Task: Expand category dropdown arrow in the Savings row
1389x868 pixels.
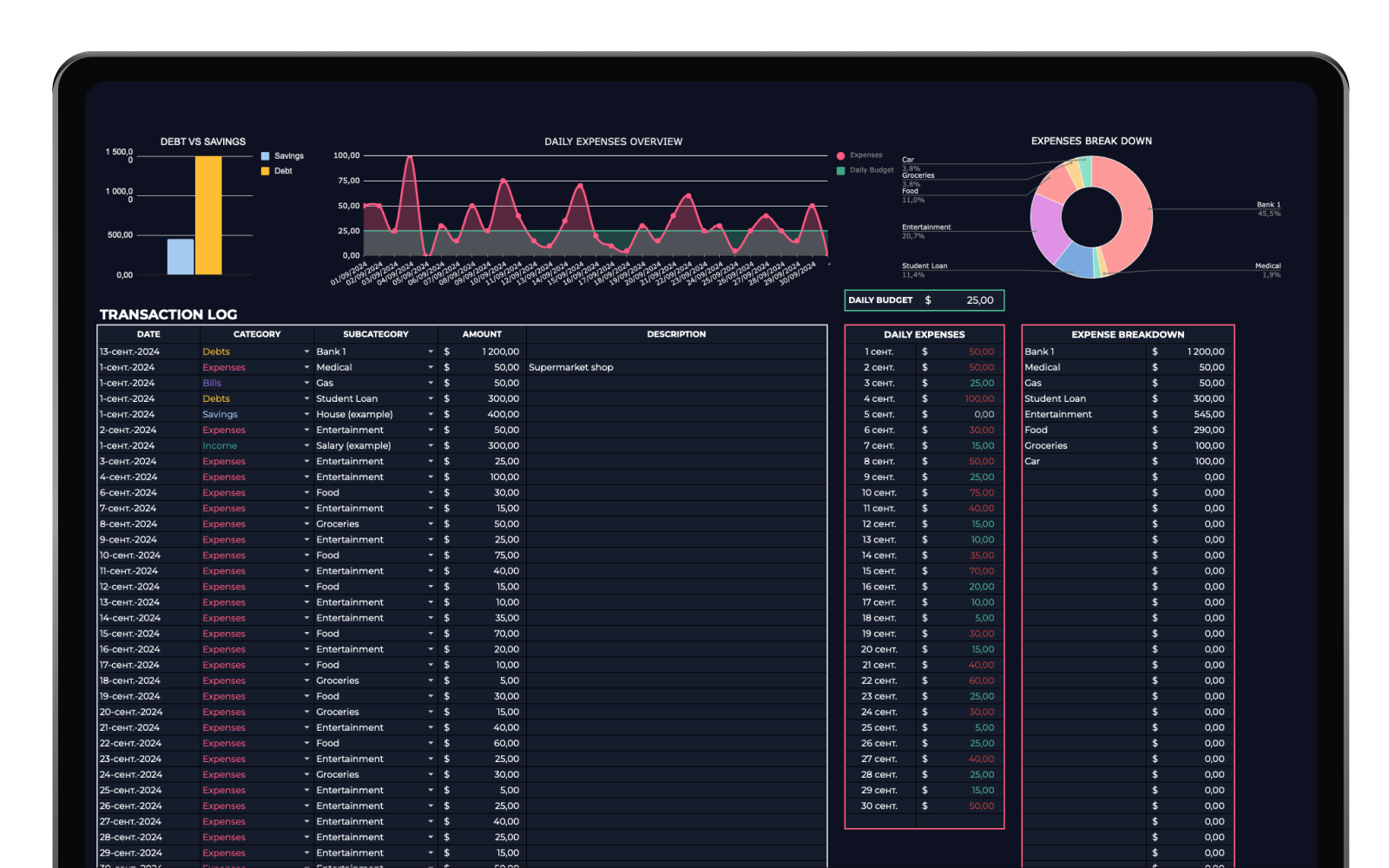Action: (306, 414)
